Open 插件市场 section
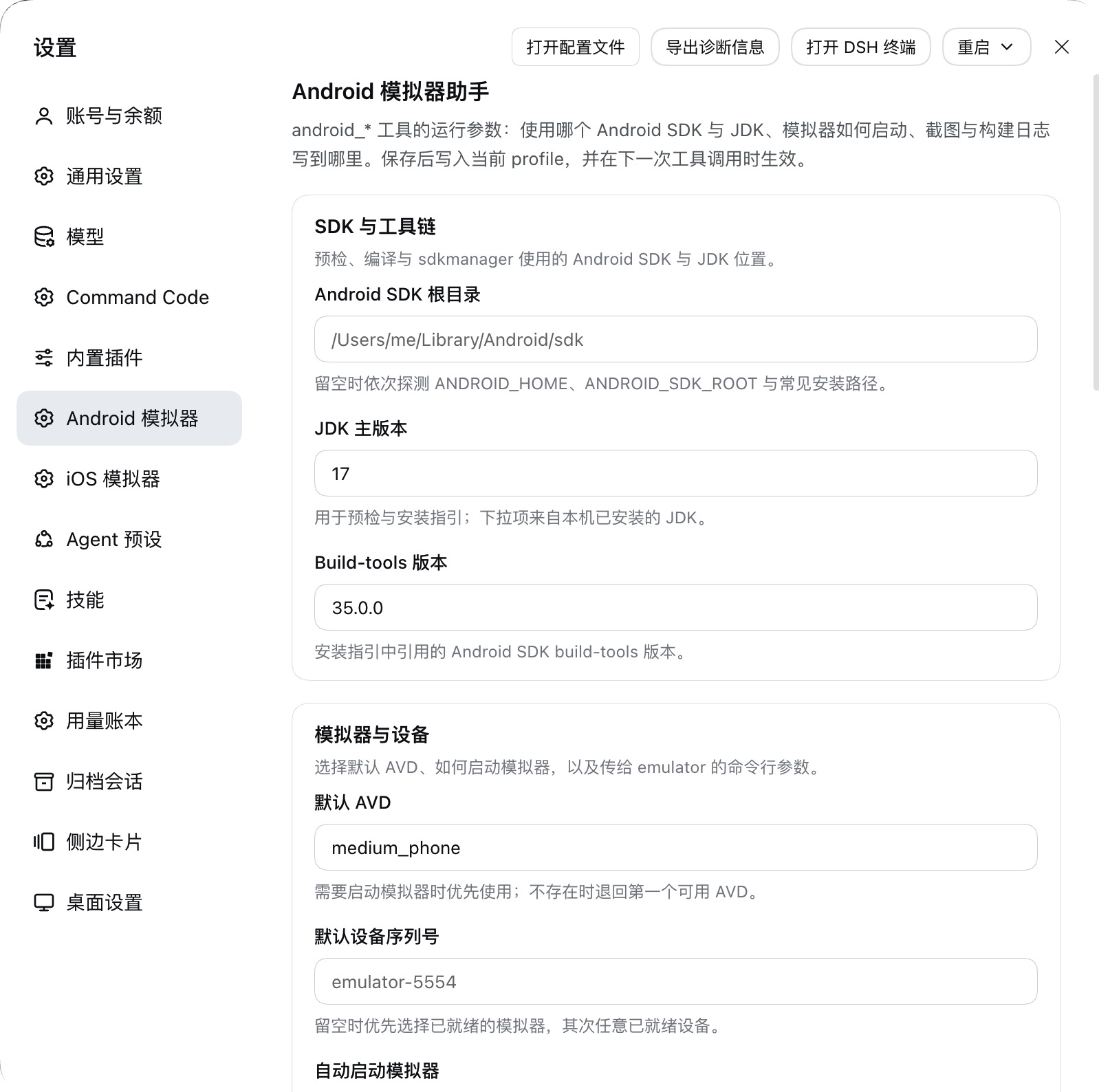This screenshot has height=1092, width=1099. point(129,661)
